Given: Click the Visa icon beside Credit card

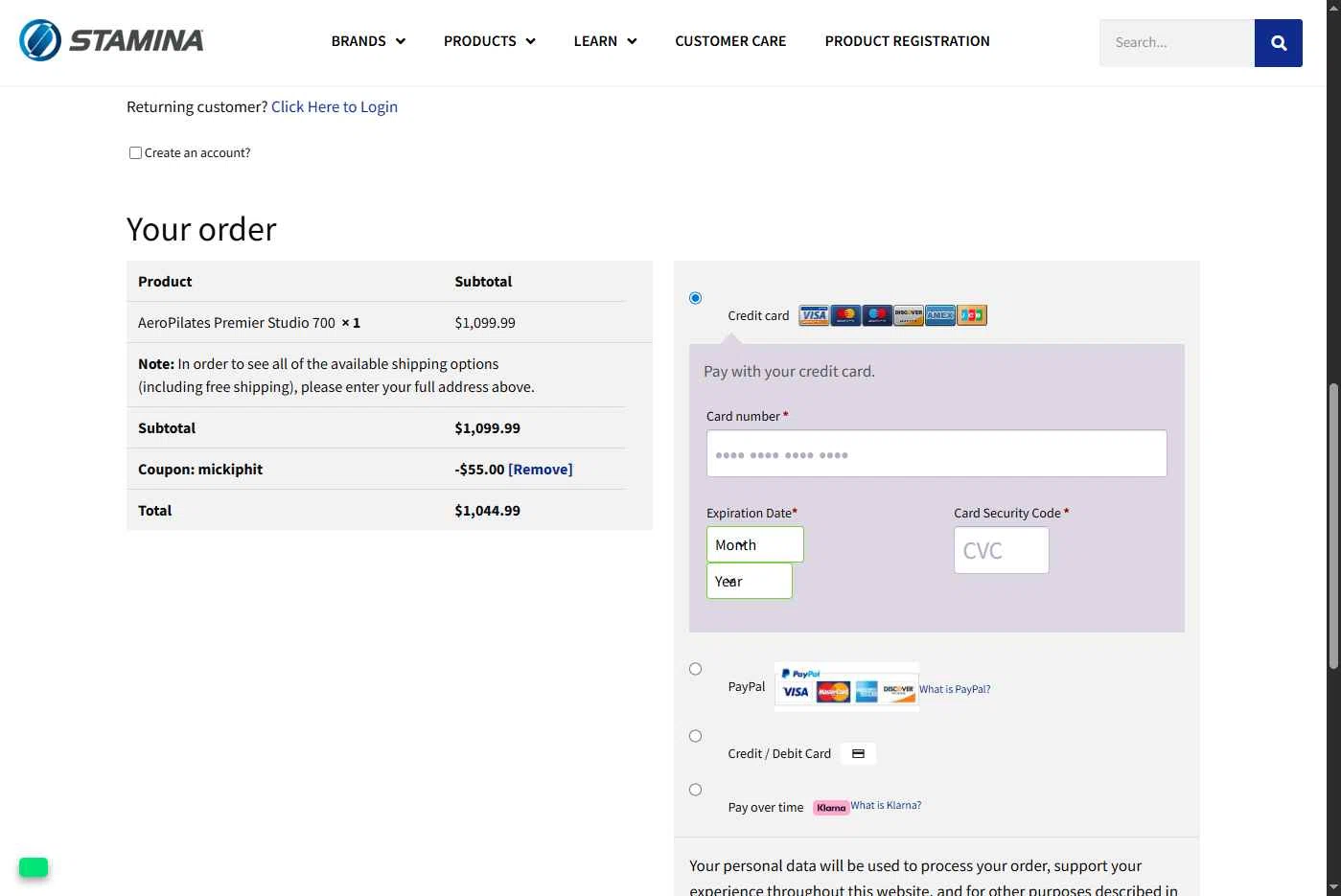Looking at the screenshot, I should [814, 315].
